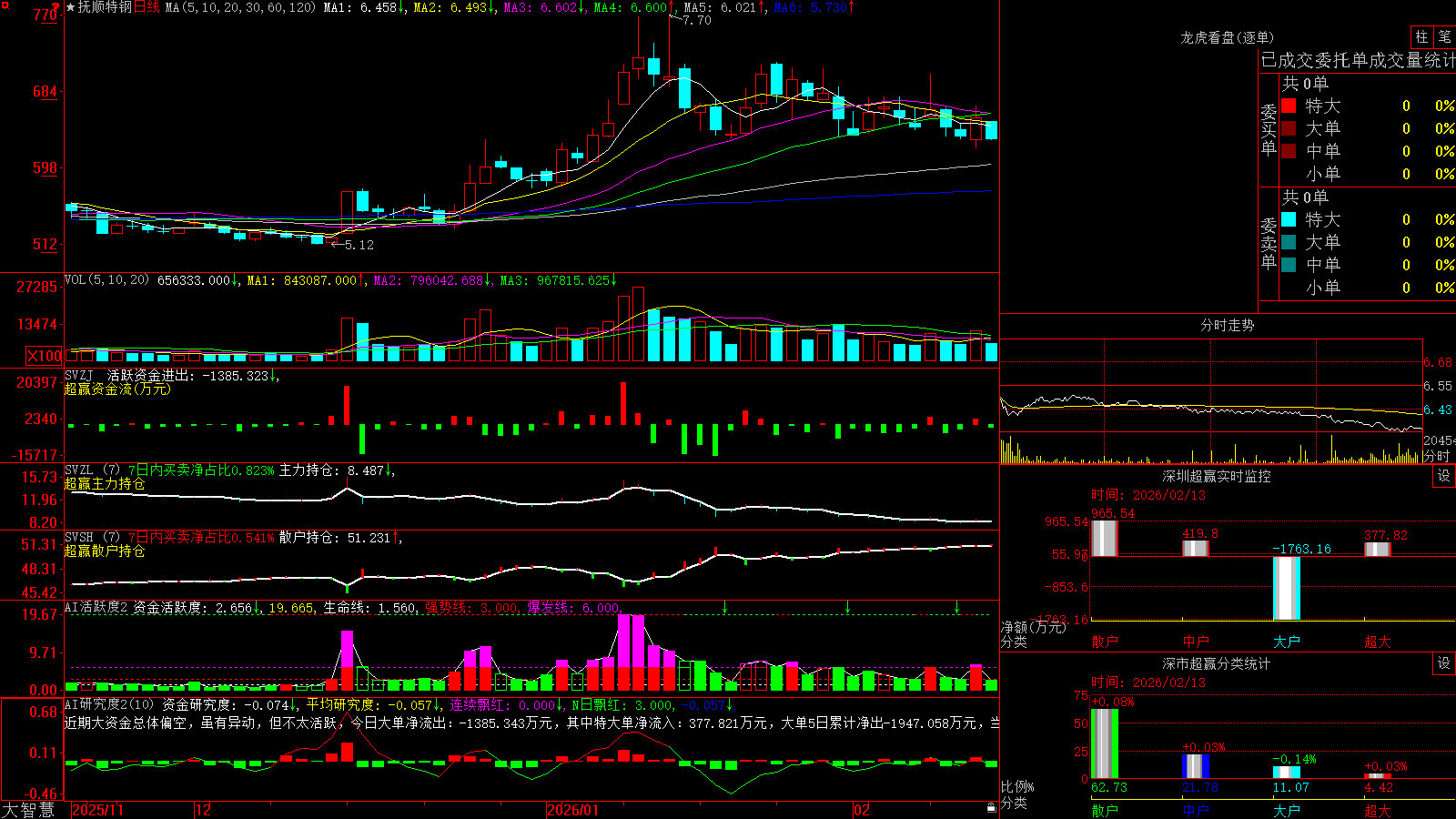
Task: Click MA(5,10,20,30,60,120) indicator parameters
Action: click(x=240, y=7)
